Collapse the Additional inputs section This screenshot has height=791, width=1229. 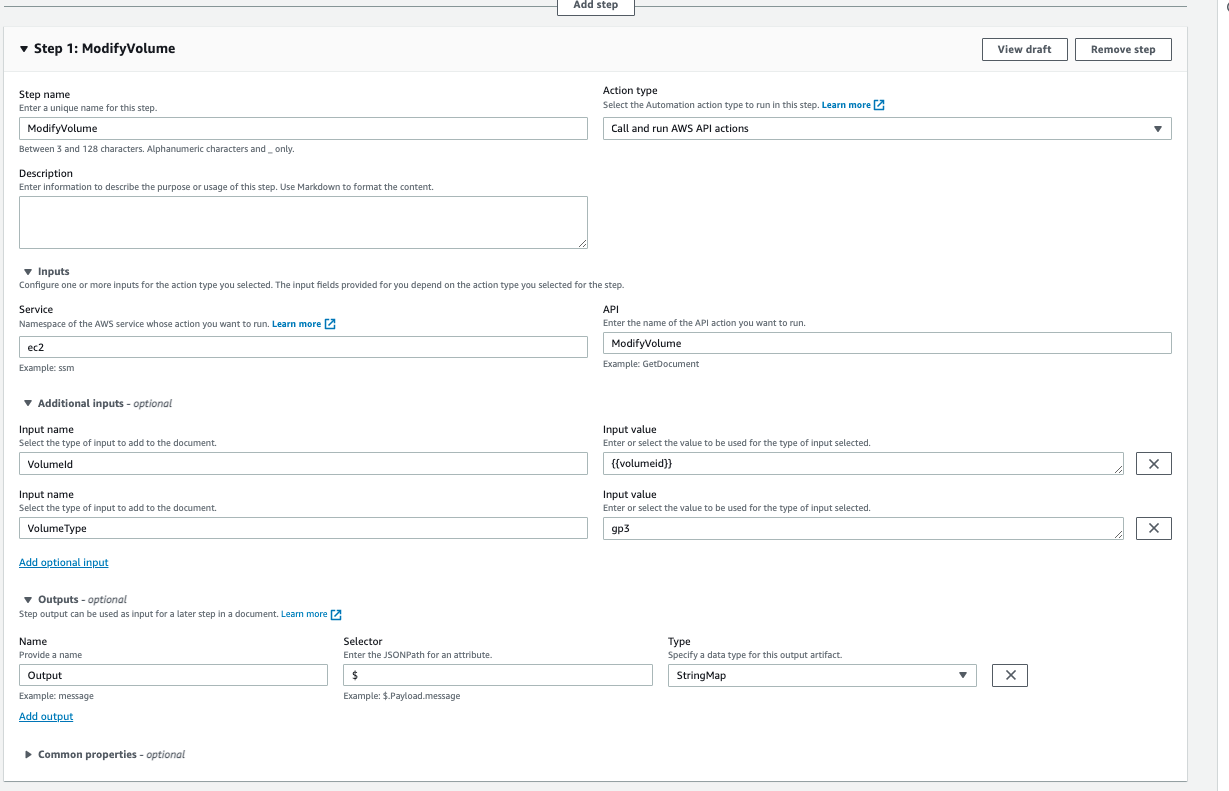point(27,403)
